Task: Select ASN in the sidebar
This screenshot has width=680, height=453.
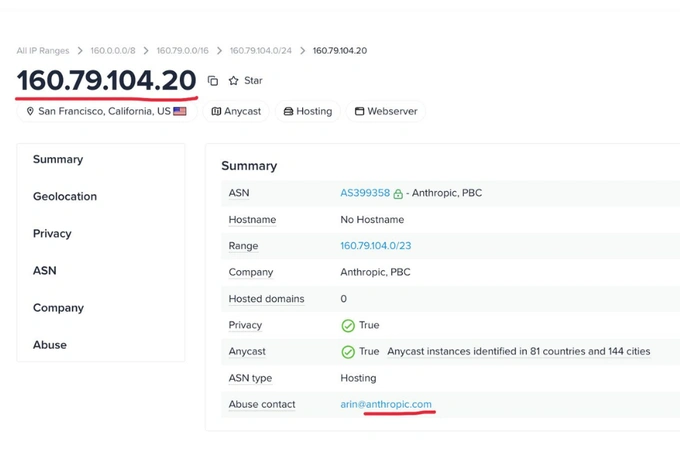Action: point(45,270)
